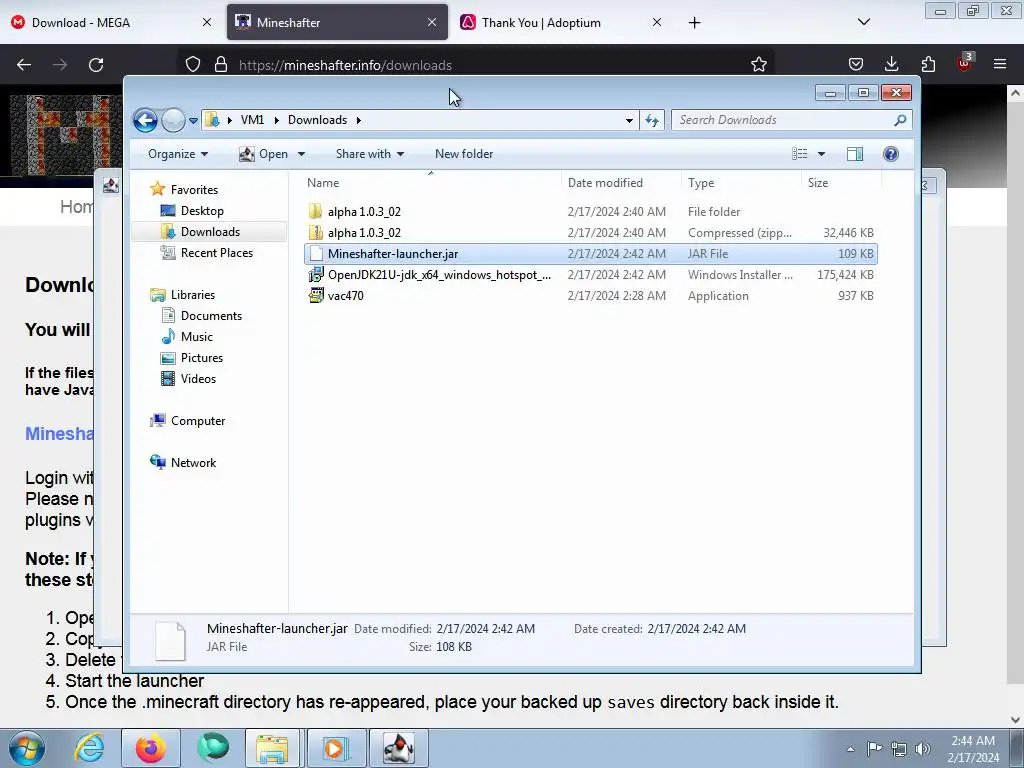The width and height of the screenshot is (1024, 768).
Task: Change the view with the views icon
Action: (x=800, y=154)
